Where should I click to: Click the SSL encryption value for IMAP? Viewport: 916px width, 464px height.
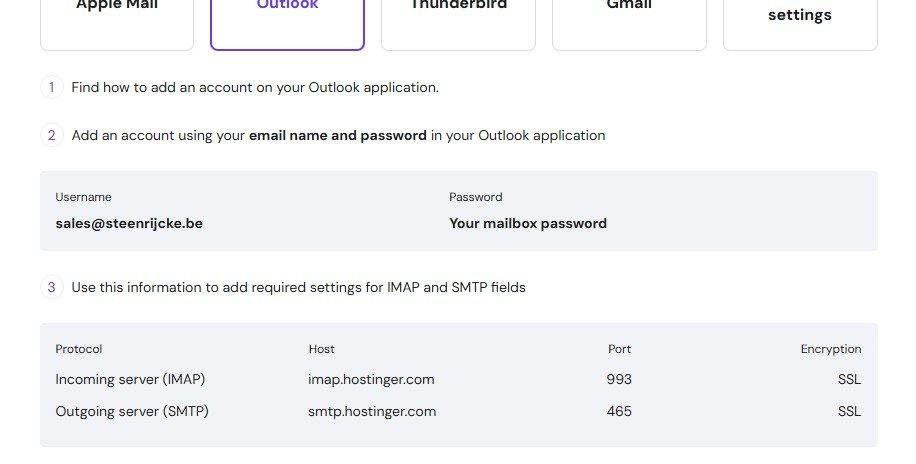click(x=849, y=379)
